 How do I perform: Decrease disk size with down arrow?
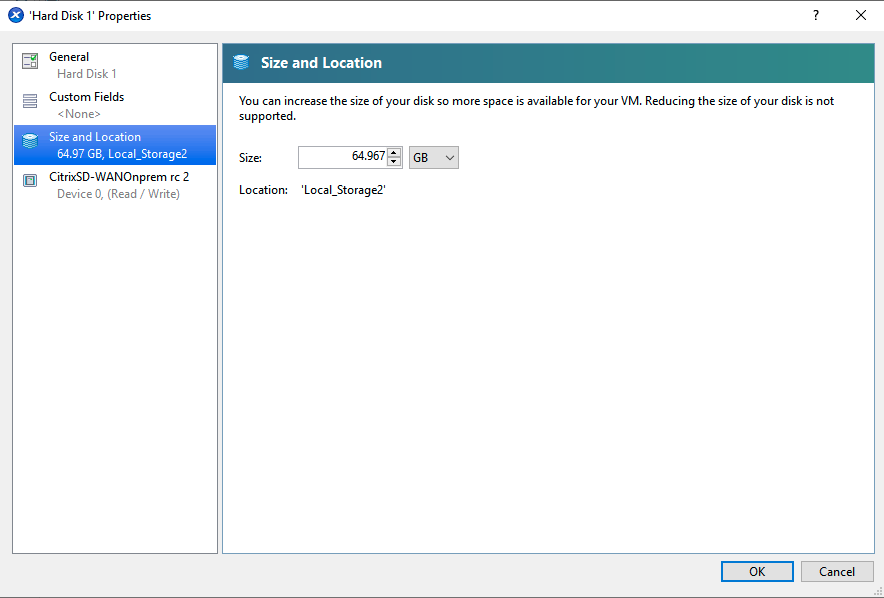[395, 162]
